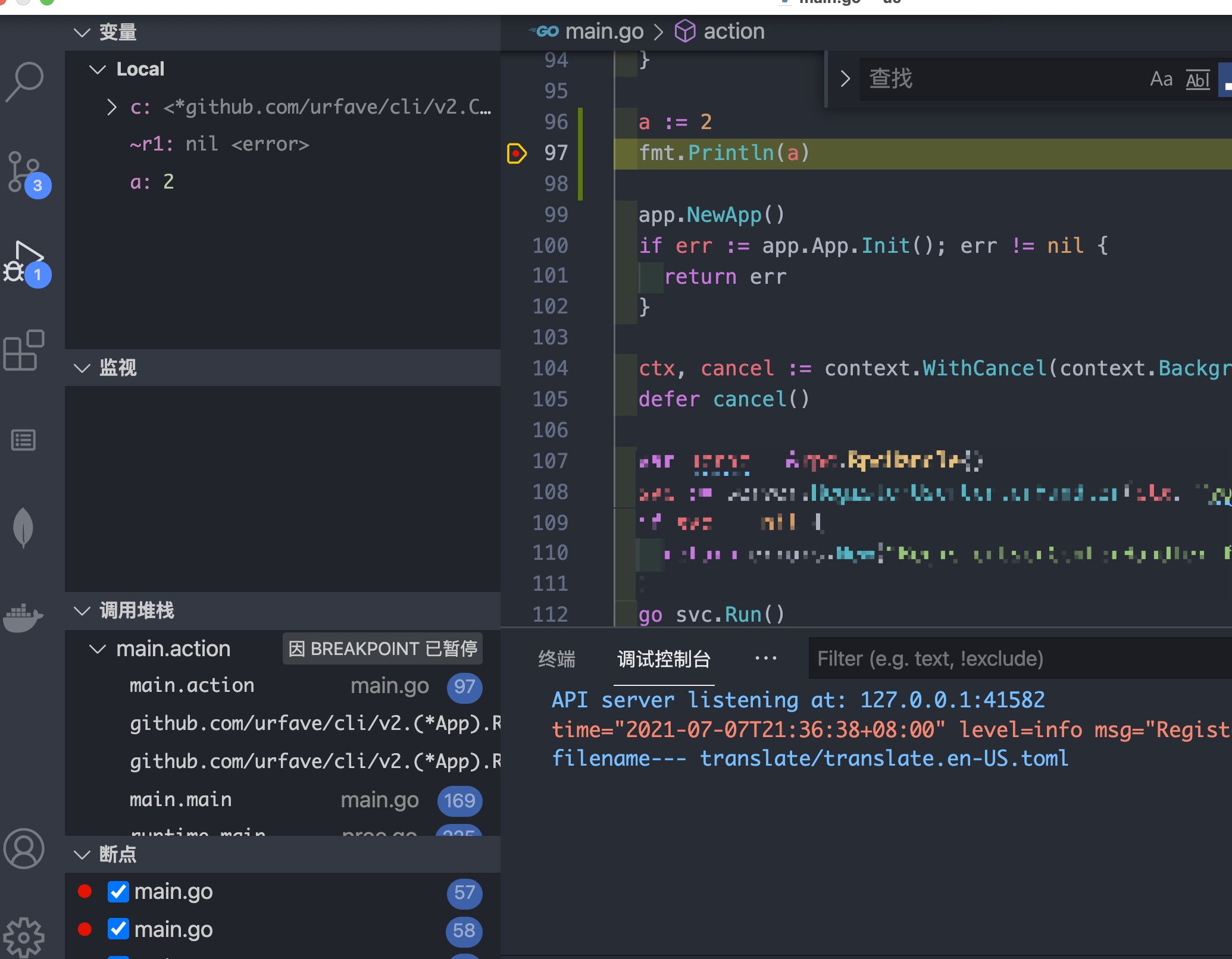Toggle Match Whole Word (Ab) in the find box
Viewport: 1232px width, 959px height.
pyautogui.click(x=1197, y=79)
